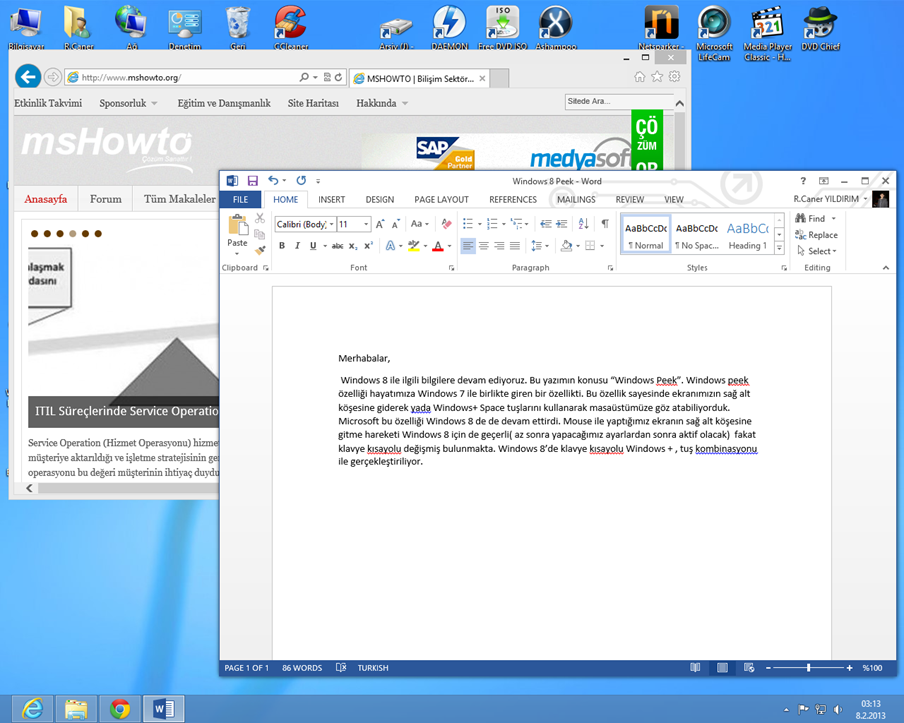The width and height of the screenshot is (904, 723).
Task: Apply the yellow text highlight color
Action: point(413,246)
